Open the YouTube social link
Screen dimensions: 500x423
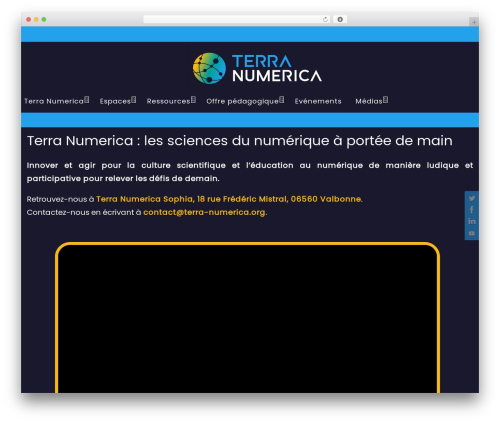point(472,233)
